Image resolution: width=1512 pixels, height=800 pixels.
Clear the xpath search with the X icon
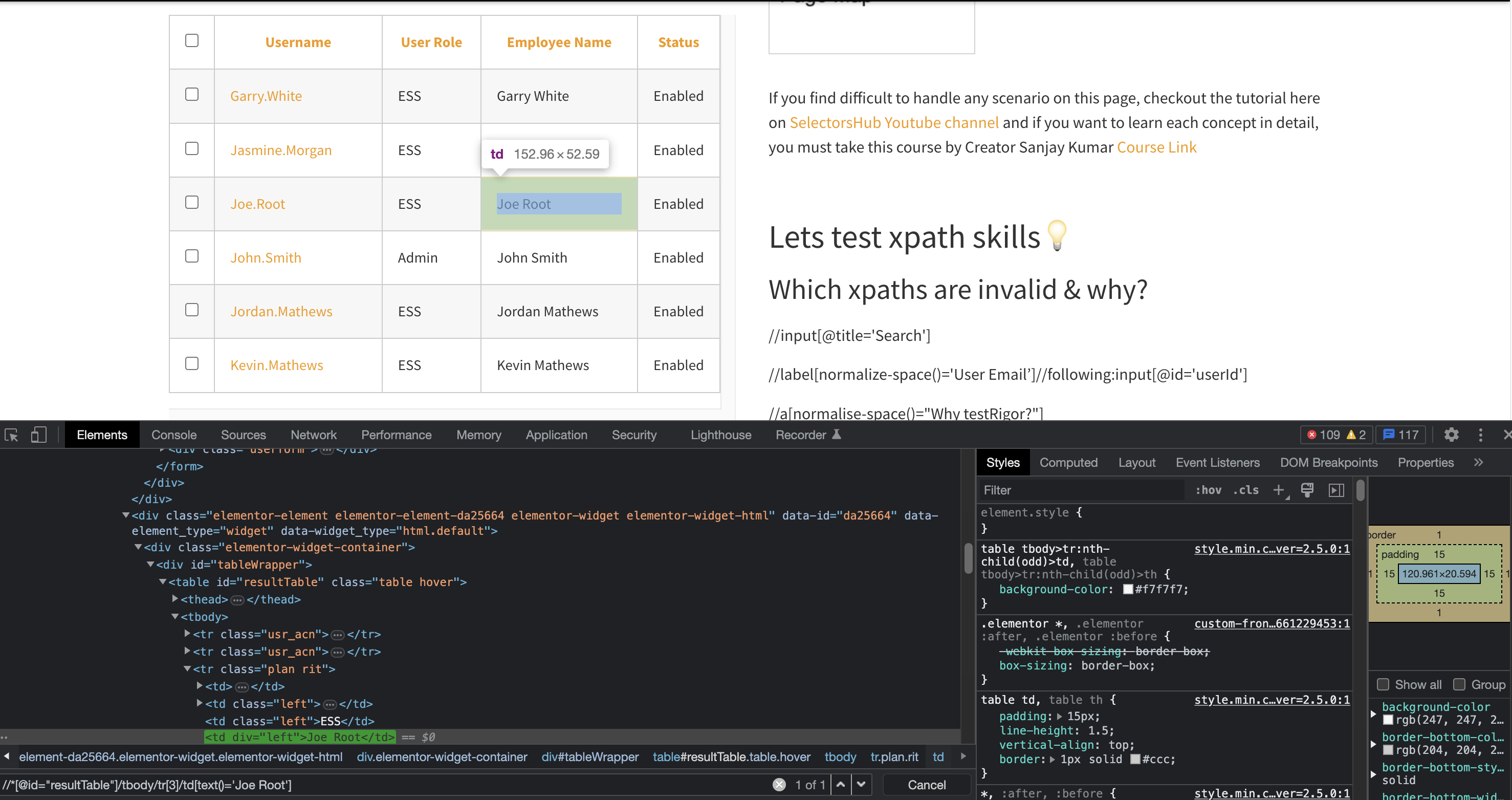point(779,785)
